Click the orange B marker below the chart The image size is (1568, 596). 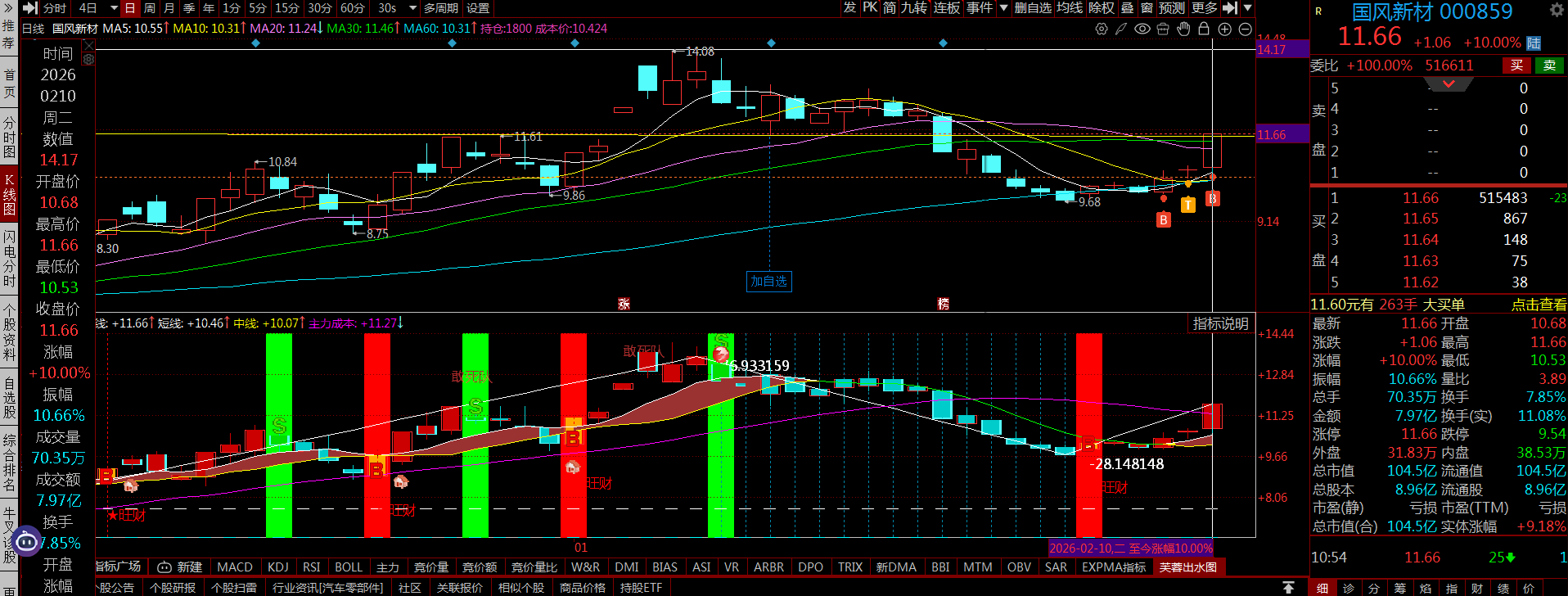(x=1163, y=219)
